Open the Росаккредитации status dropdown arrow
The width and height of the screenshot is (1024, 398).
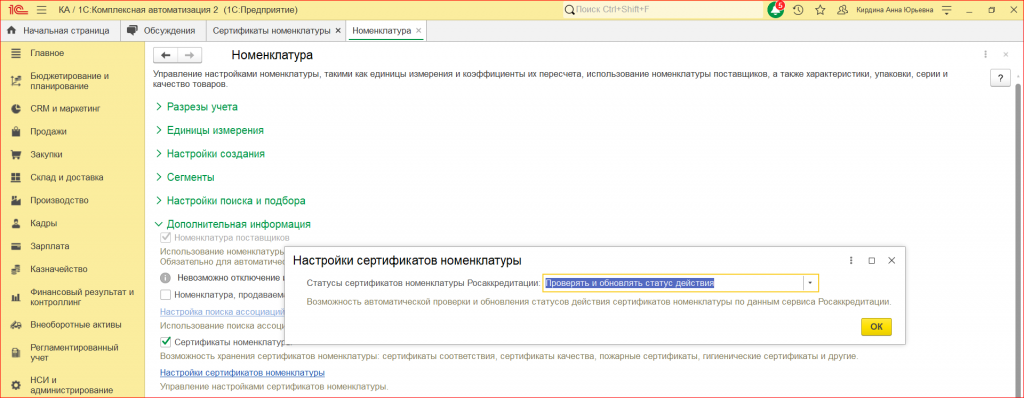[x=810, y=283]
